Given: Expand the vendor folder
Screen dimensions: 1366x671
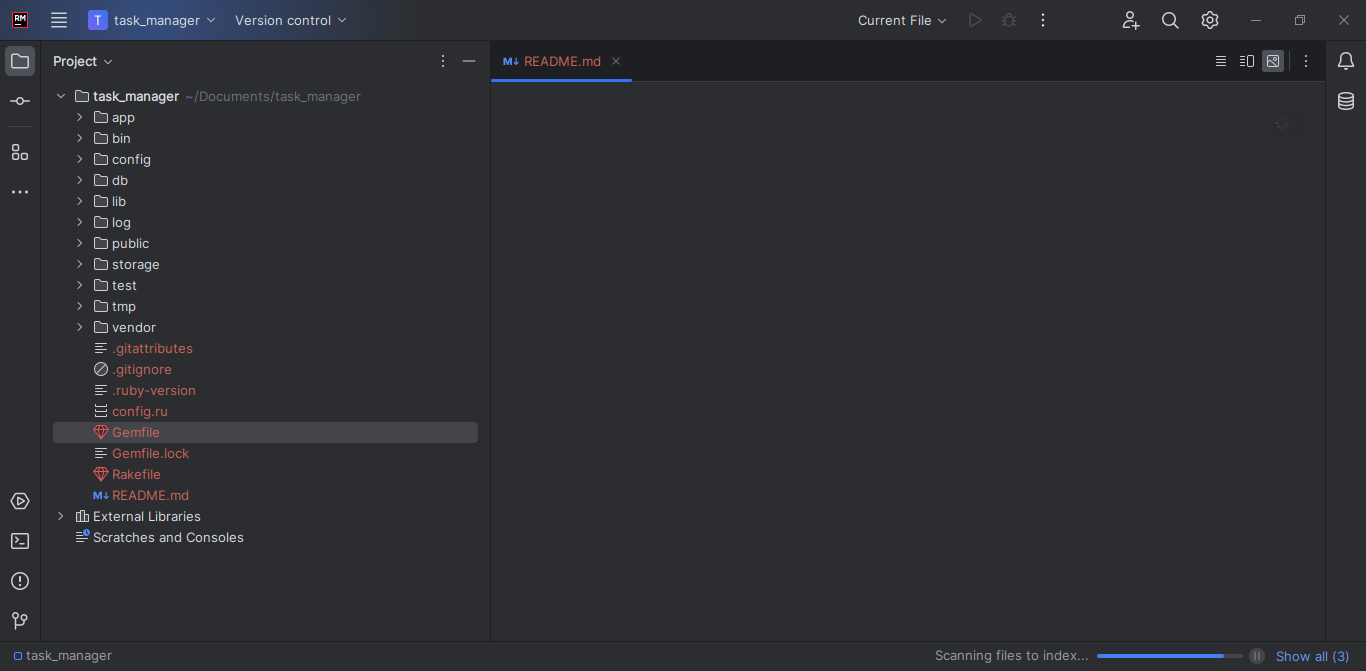Looking at the screenshot, I should [80, 327].
